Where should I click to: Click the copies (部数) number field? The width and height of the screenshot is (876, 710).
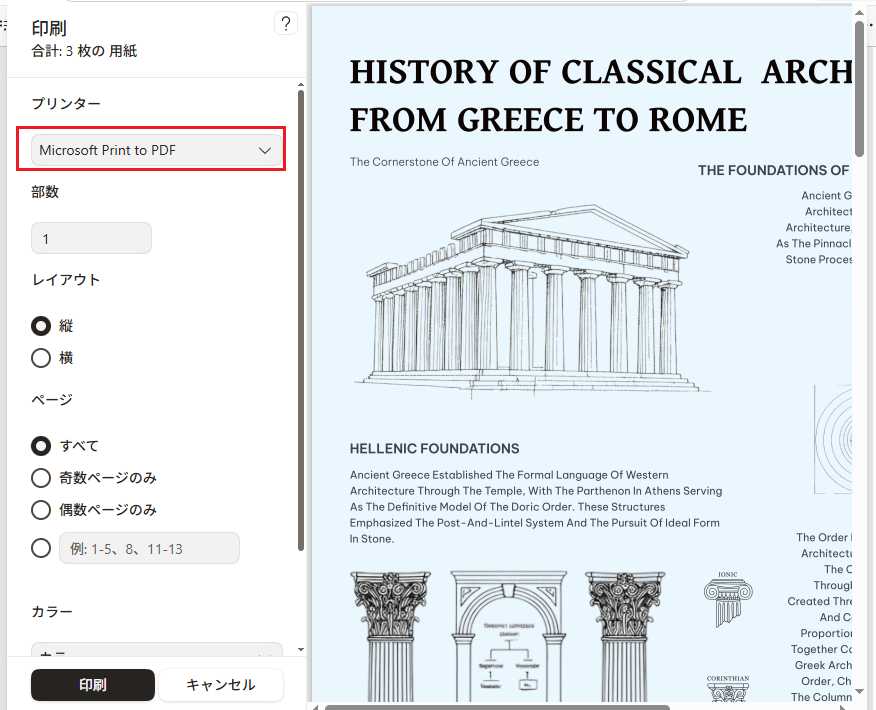pos(91,239)
